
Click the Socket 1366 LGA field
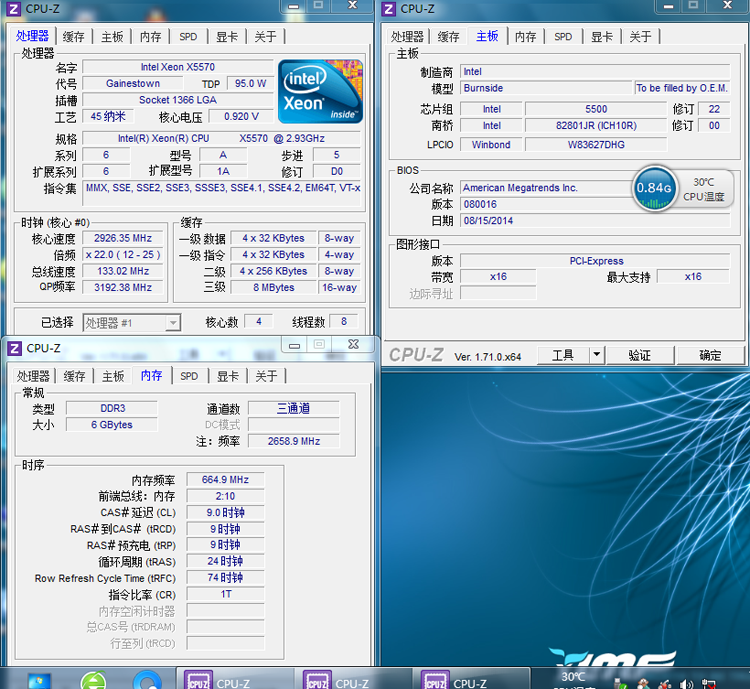[x=178, y=100]
